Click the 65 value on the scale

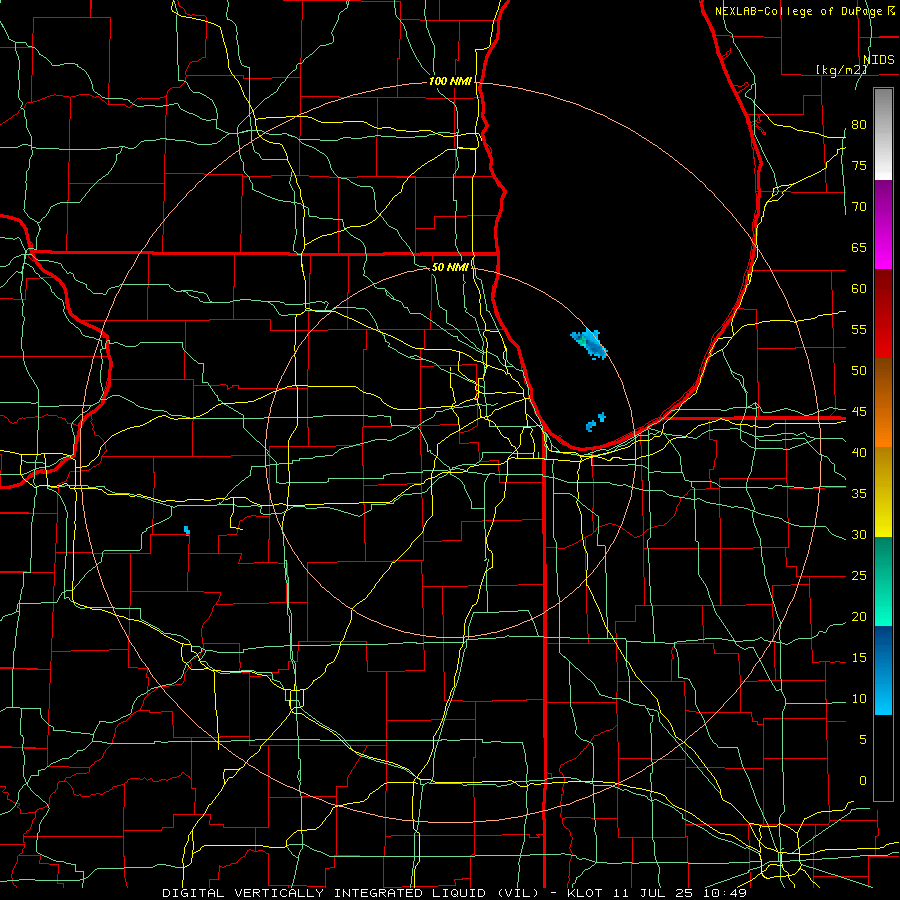[x=859, y=247]
